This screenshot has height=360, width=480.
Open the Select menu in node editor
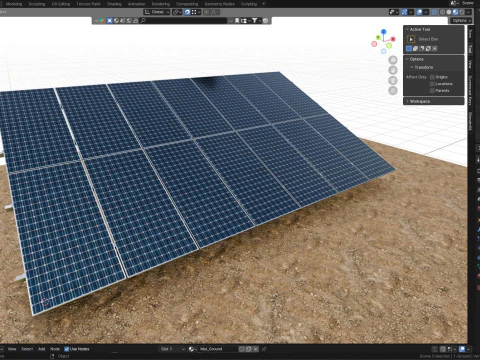(27, 349)
